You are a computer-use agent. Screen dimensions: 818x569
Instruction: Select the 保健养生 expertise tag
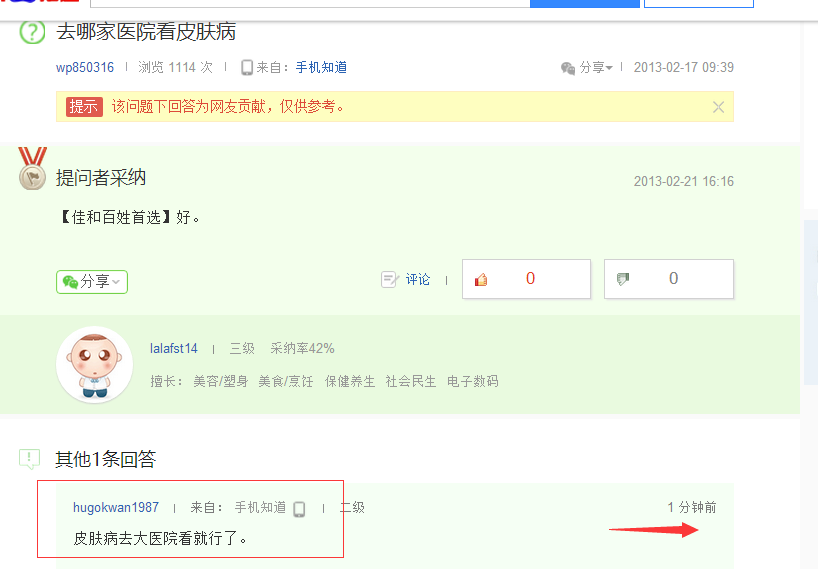click(350, 381)
